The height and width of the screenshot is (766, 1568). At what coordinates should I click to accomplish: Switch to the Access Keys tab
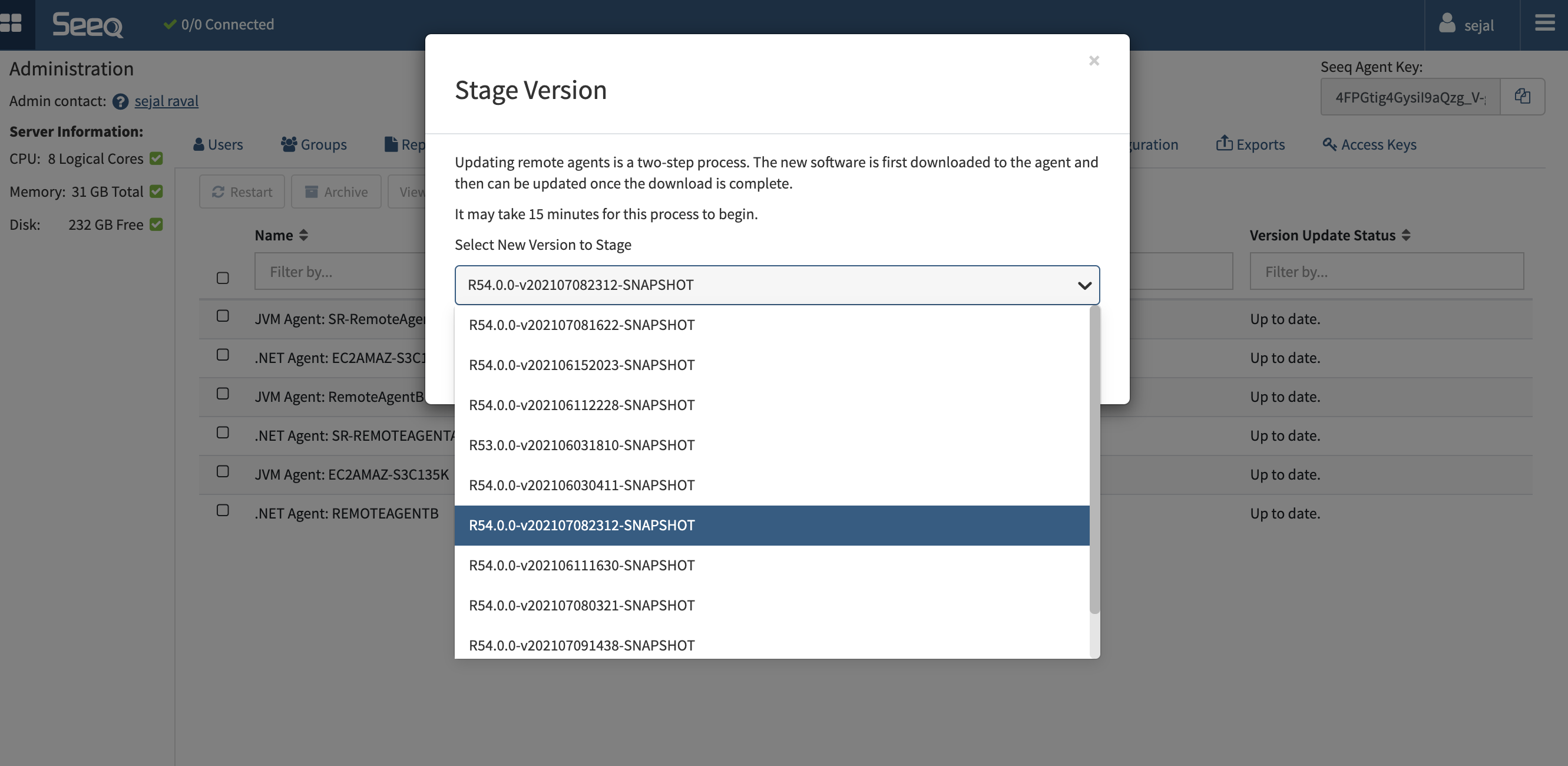(1369, 144)
